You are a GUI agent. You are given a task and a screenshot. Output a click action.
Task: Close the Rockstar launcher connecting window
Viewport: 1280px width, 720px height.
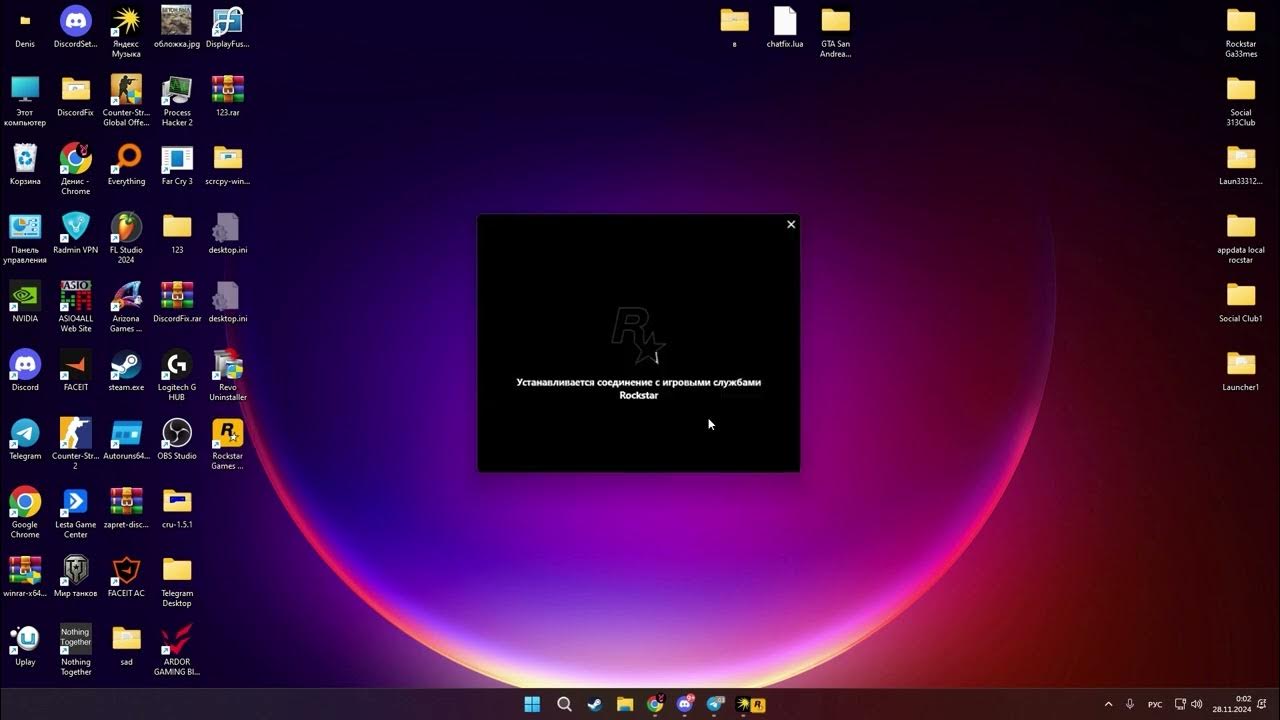[x=791, y=225]
